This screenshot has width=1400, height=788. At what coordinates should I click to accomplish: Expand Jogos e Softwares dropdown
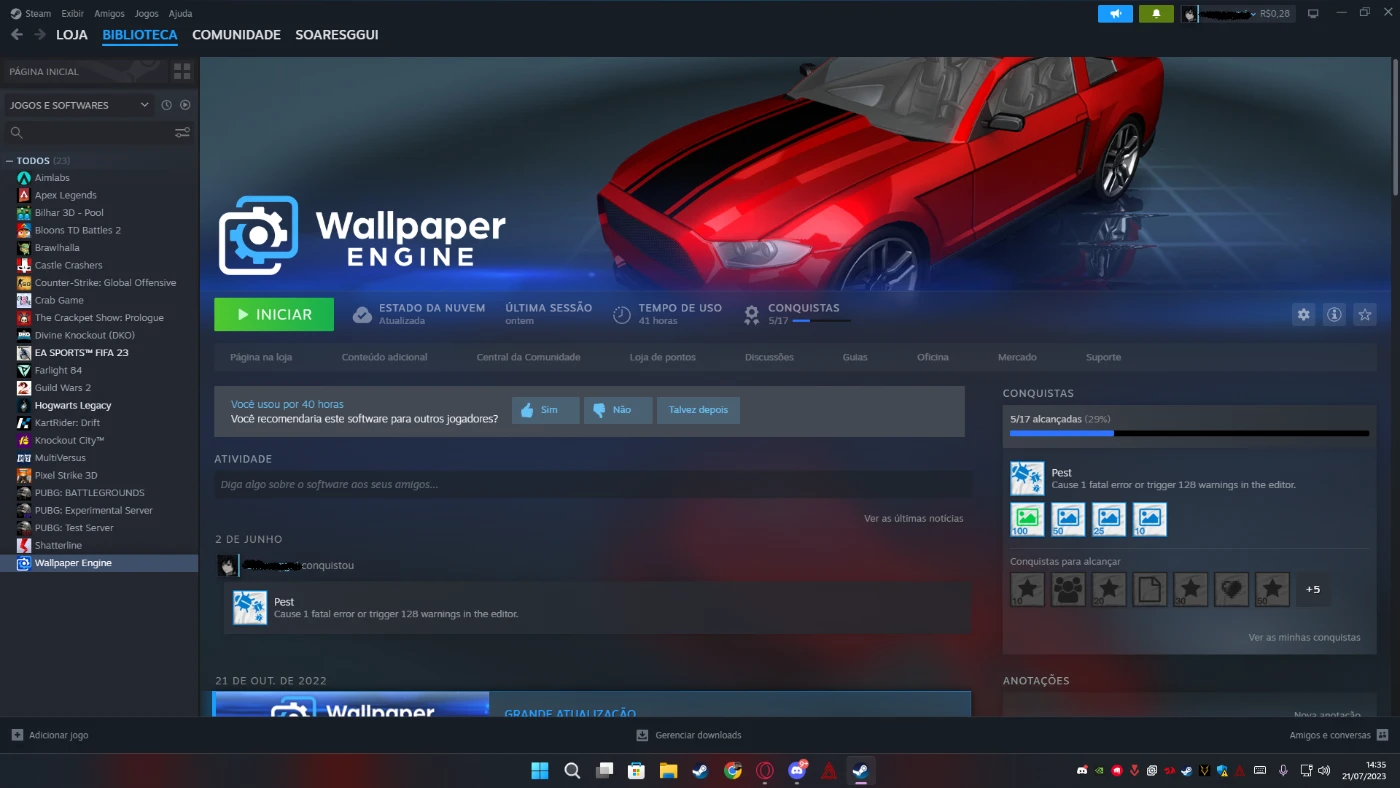80,105
